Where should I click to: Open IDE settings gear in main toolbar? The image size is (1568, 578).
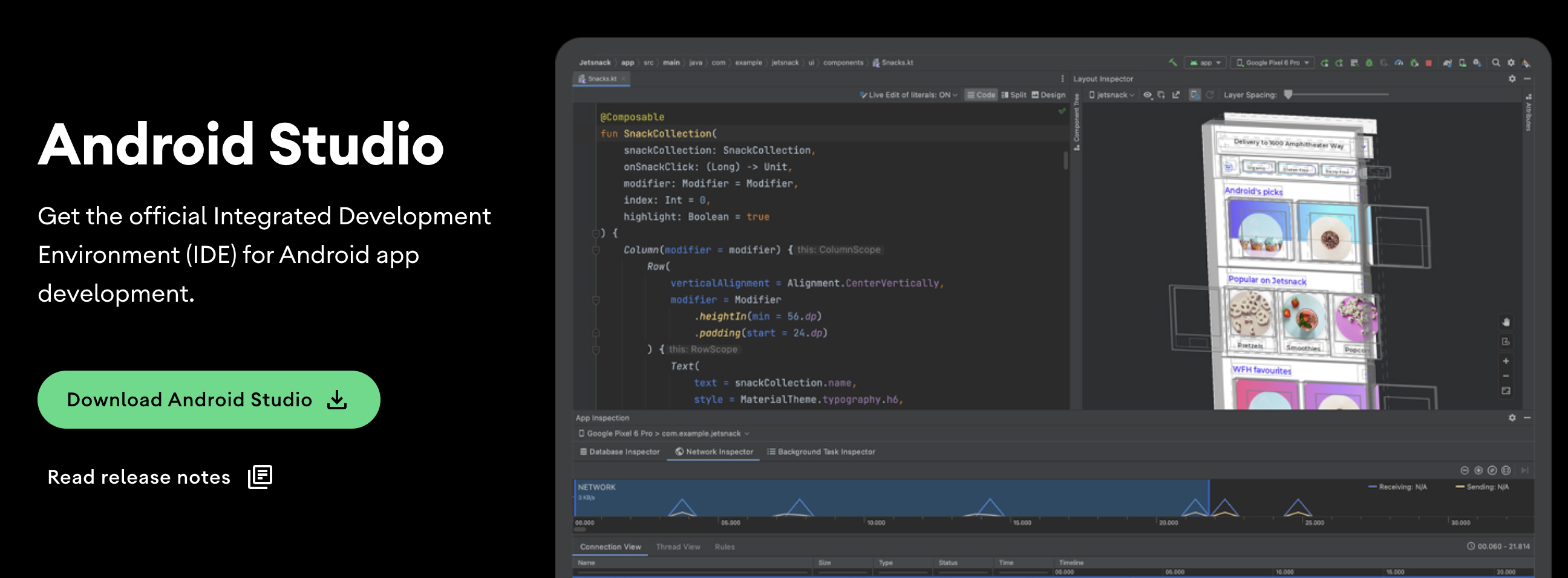[x=1511, y=63]
